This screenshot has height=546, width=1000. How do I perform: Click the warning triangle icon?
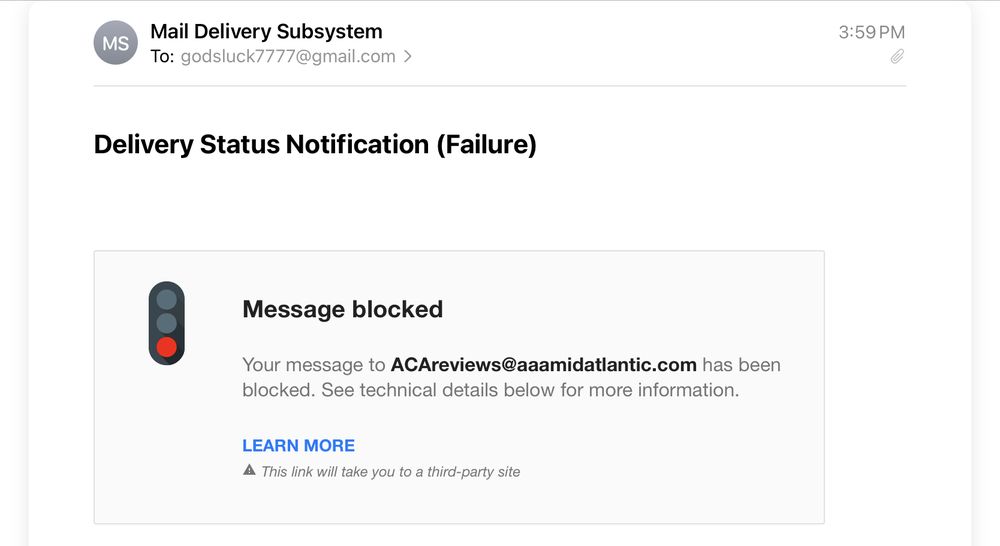pos(249,470)
